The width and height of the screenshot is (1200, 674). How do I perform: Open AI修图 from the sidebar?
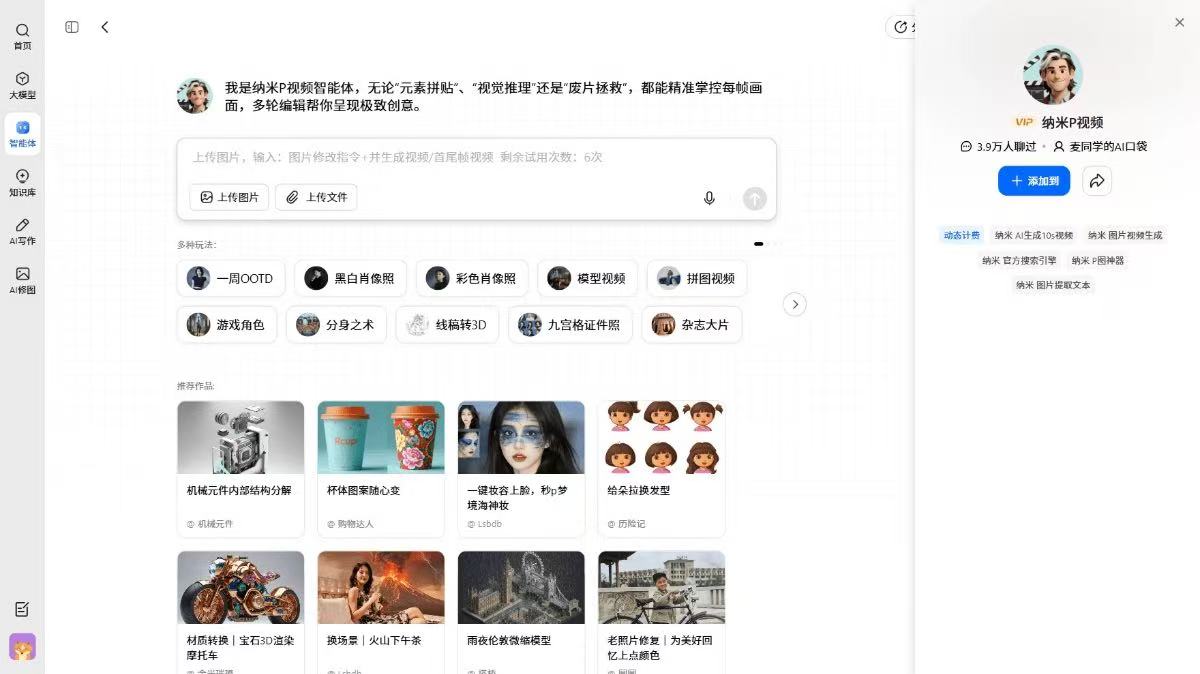[22, 280]
